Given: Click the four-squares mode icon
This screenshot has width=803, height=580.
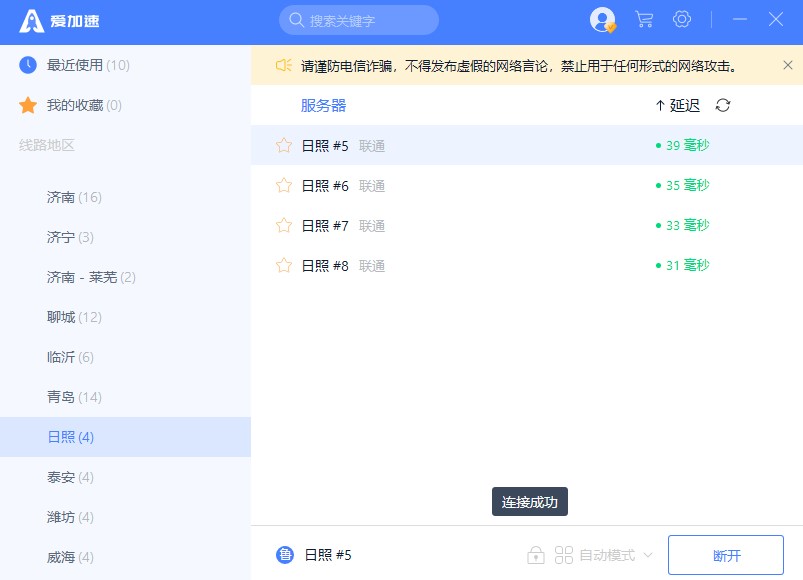Looking at the screenshot, I should [x=564, y=555].
